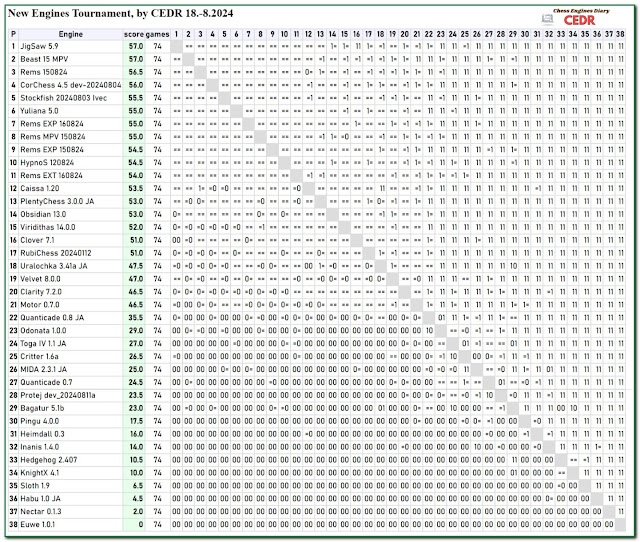This screenshot has height=542, width=640.
Task: Click the P column header
Action: coord(13,34)
